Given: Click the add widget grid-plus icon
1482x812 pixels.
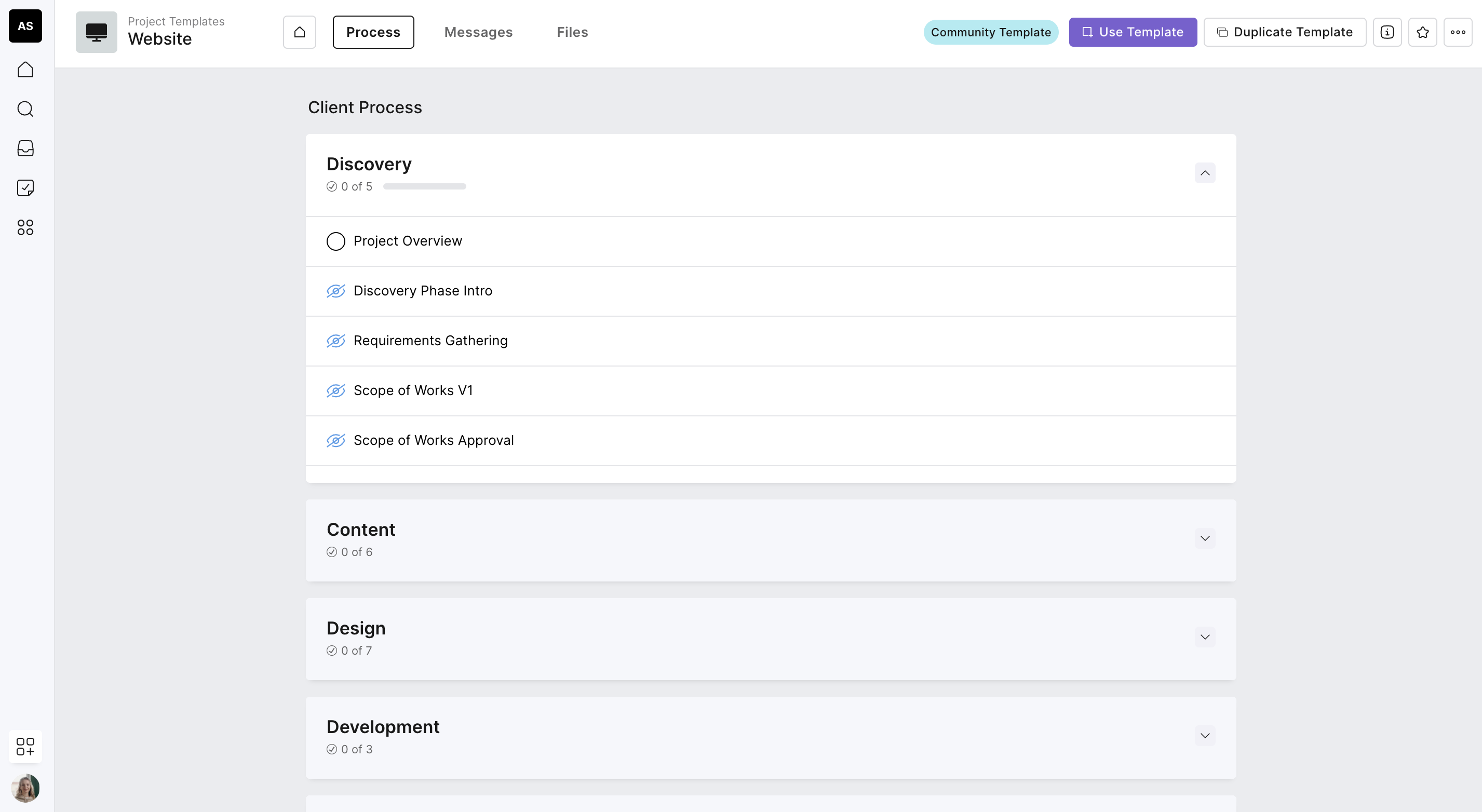Looking at the screenshot, I should 25,747.
